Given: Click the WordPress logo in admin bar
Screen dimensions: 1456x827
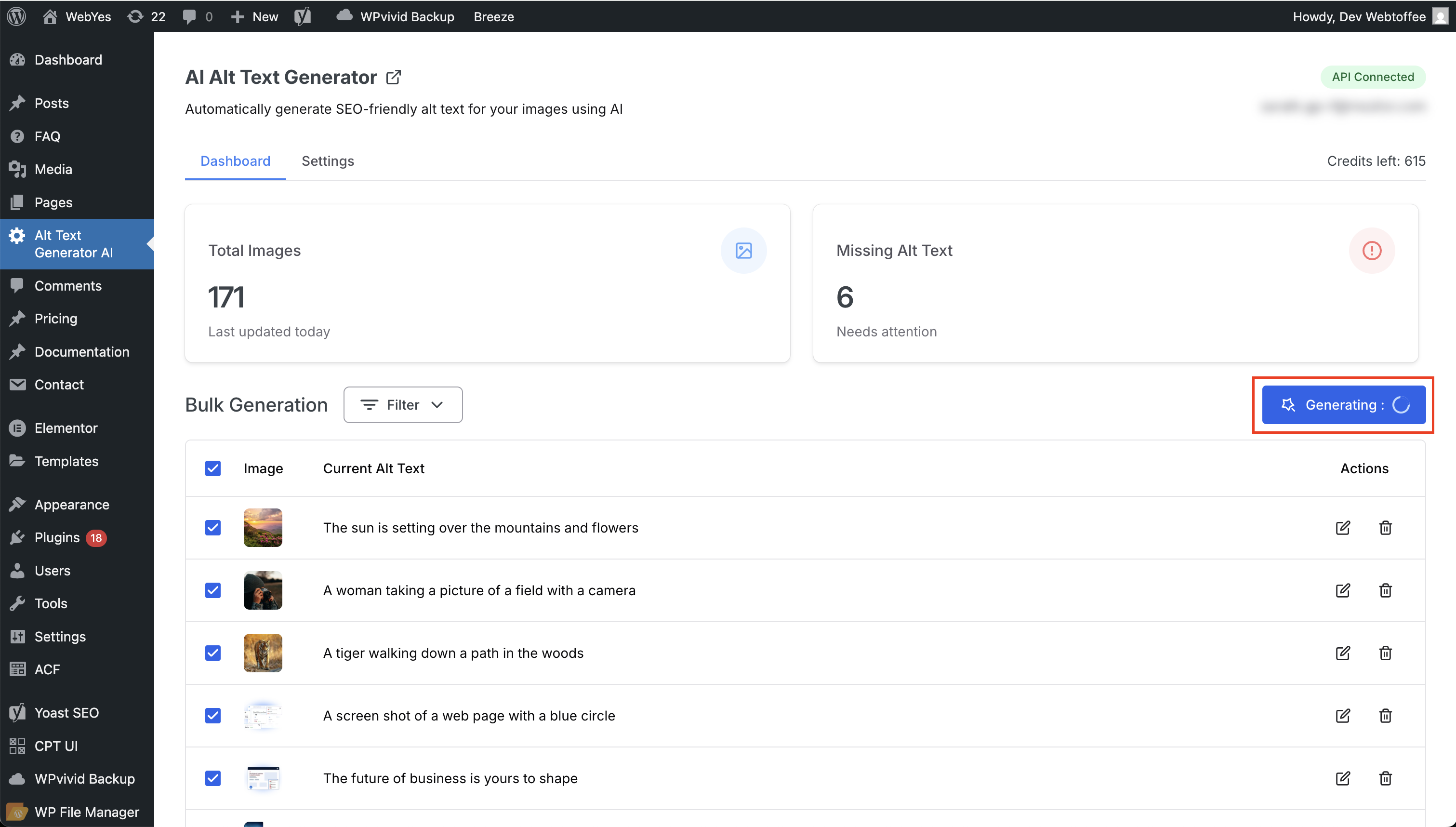Looking at the screenshot, I should point(16,16).
